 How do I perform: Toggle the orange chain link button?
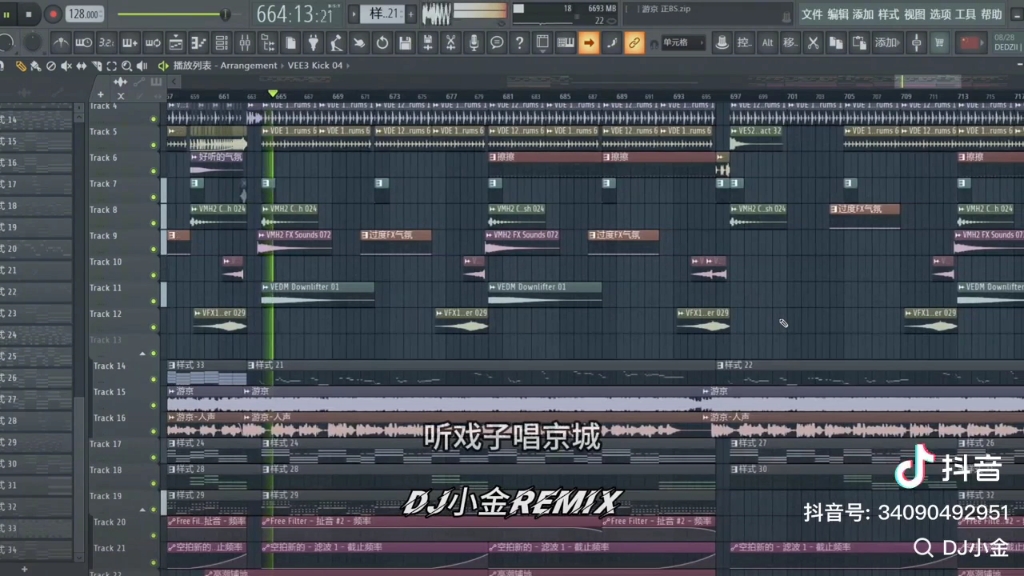tap(634, 43)
